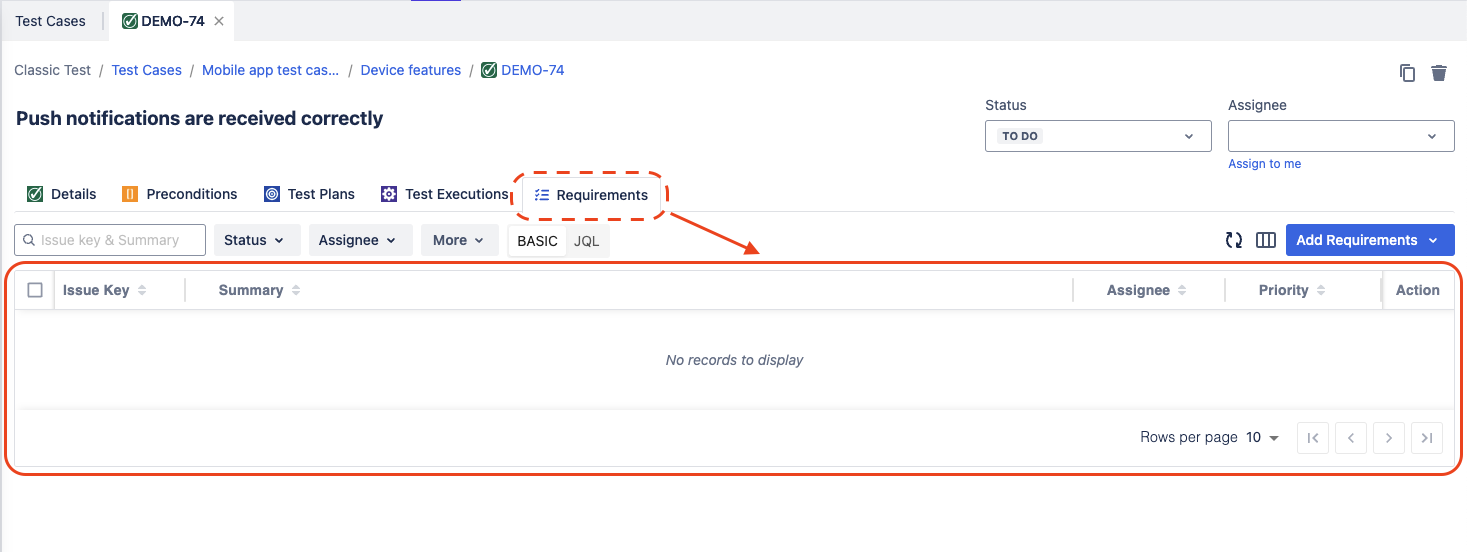Open the Preconditions tab
Image resolution: width=1467 pixels, height=552 pixels.
tap(180, 194)
